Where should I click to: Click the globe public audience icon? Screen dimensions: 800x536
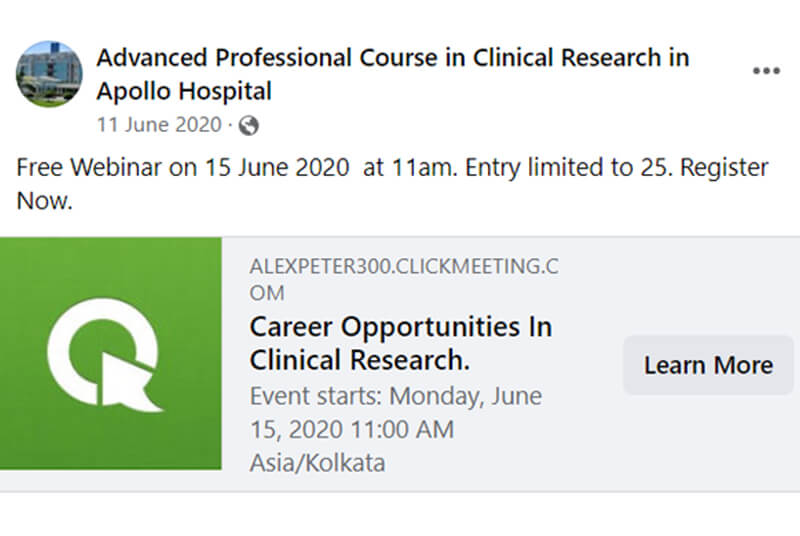(248, 125)
